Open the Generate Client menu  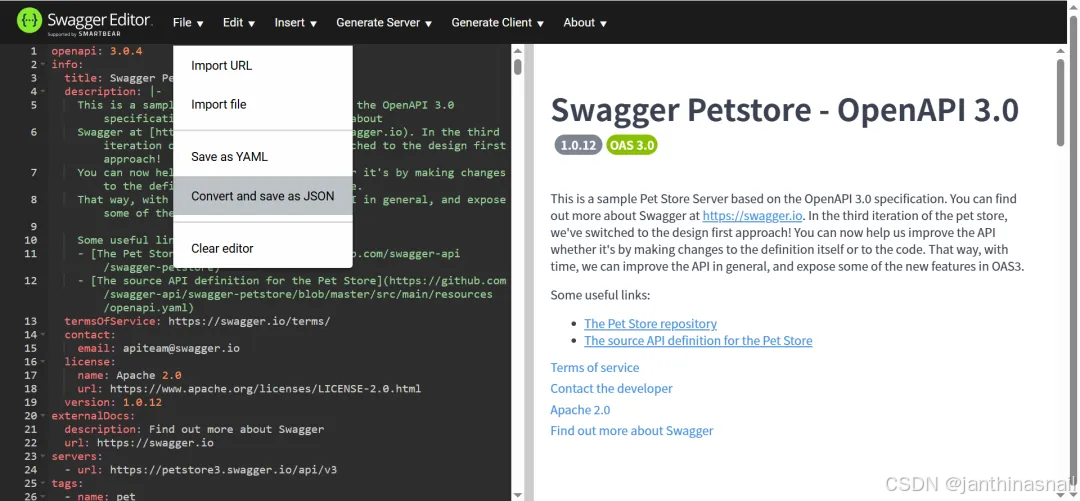point(497,23)
